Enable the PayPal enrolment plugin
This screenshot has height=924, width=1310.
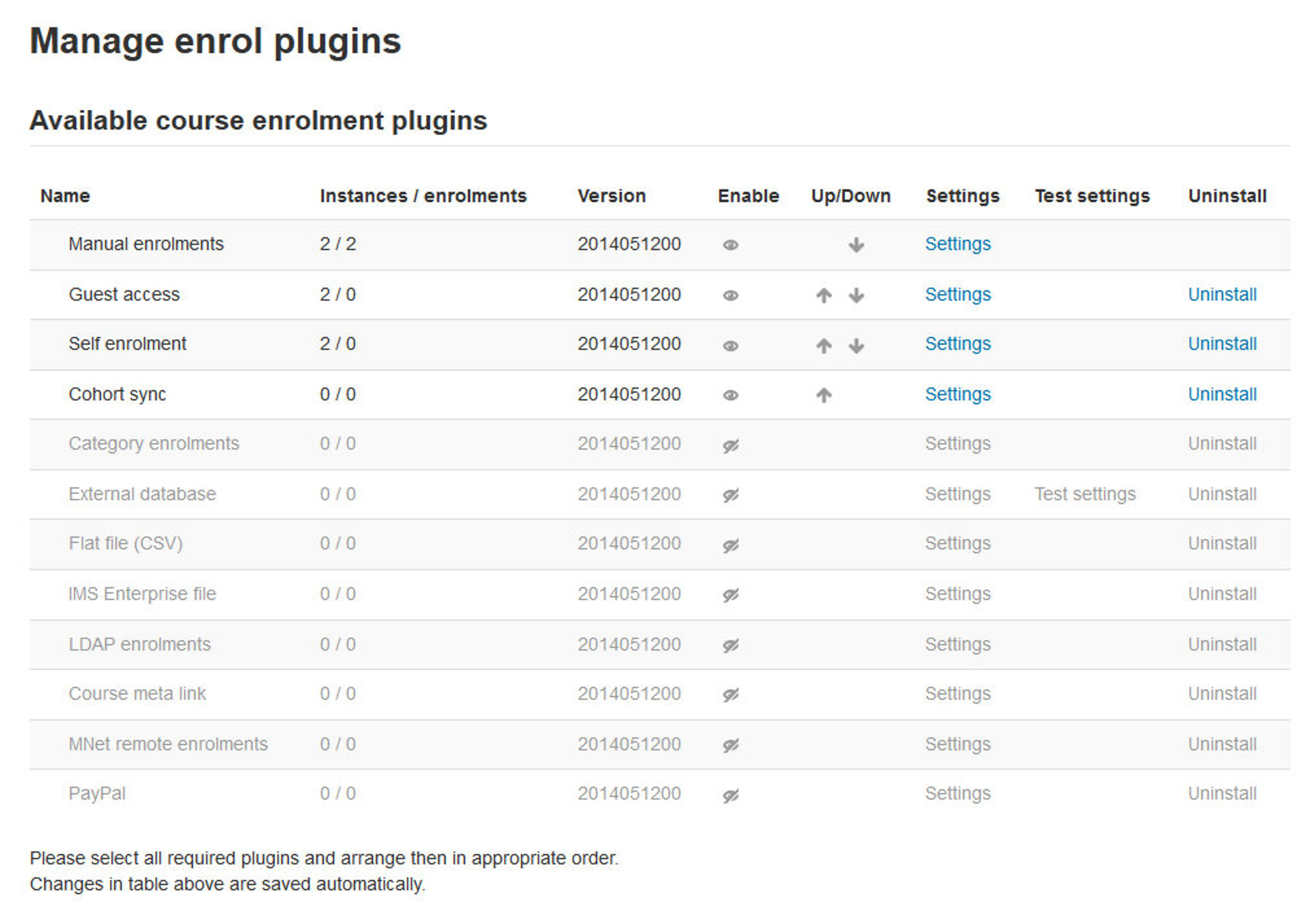[730, 793]
